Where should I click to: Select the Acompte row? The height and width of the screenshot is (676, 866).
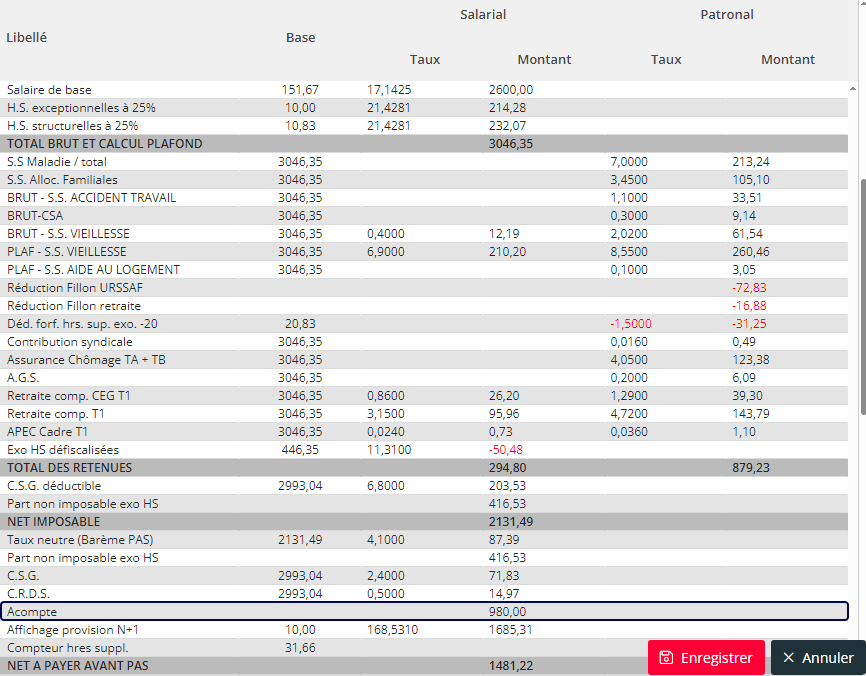425,611
